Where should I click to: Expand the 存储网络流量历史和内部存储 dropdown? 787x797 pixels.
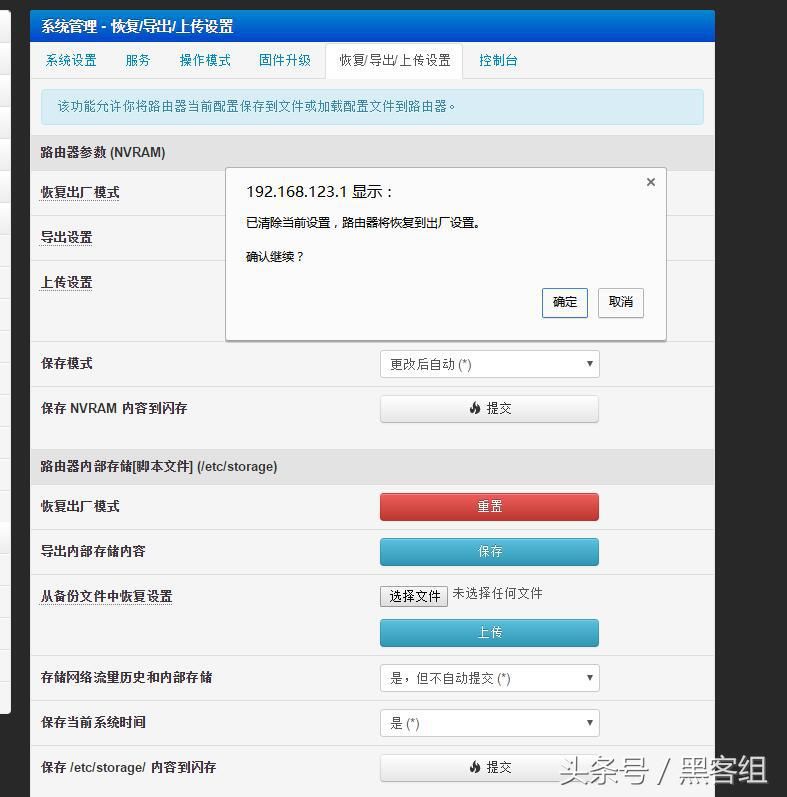490,678
